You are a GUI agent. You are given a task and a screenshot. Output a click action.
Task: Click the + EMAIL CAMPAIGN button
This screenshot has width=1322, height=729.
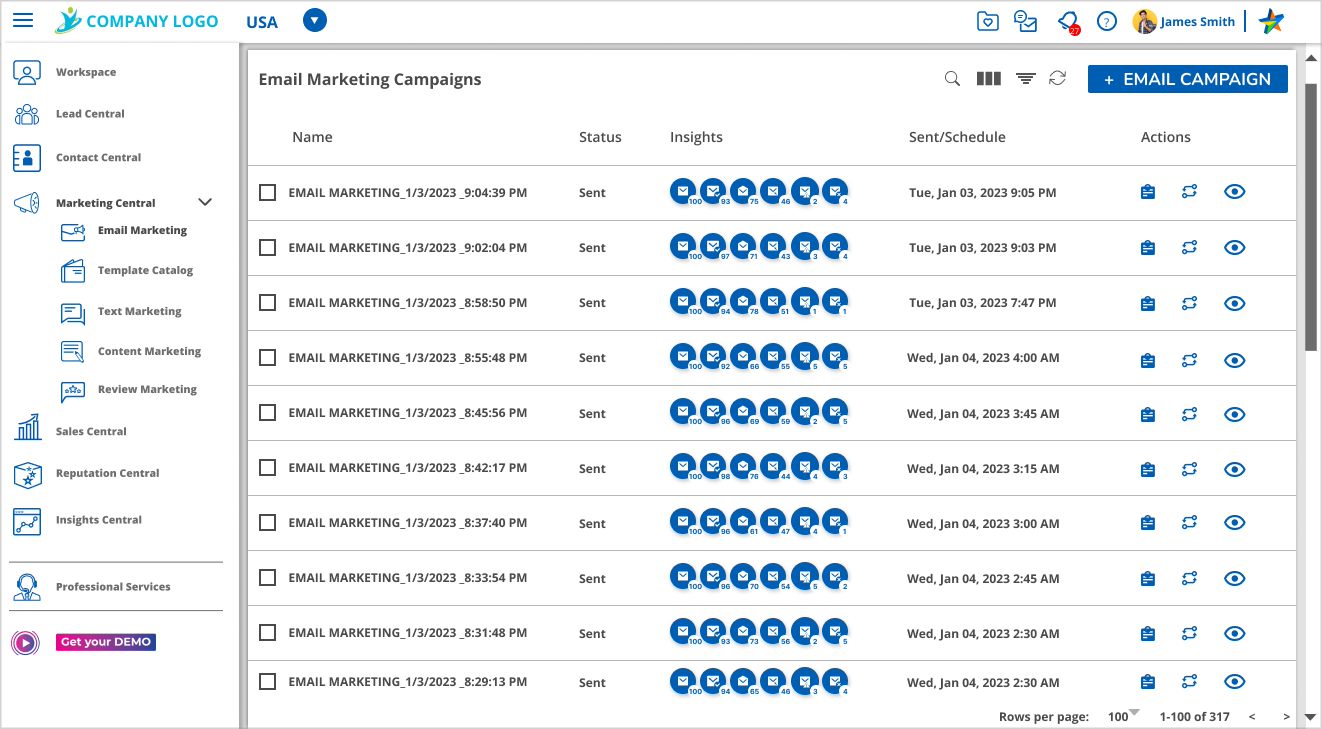click(x=1187, y=79)
